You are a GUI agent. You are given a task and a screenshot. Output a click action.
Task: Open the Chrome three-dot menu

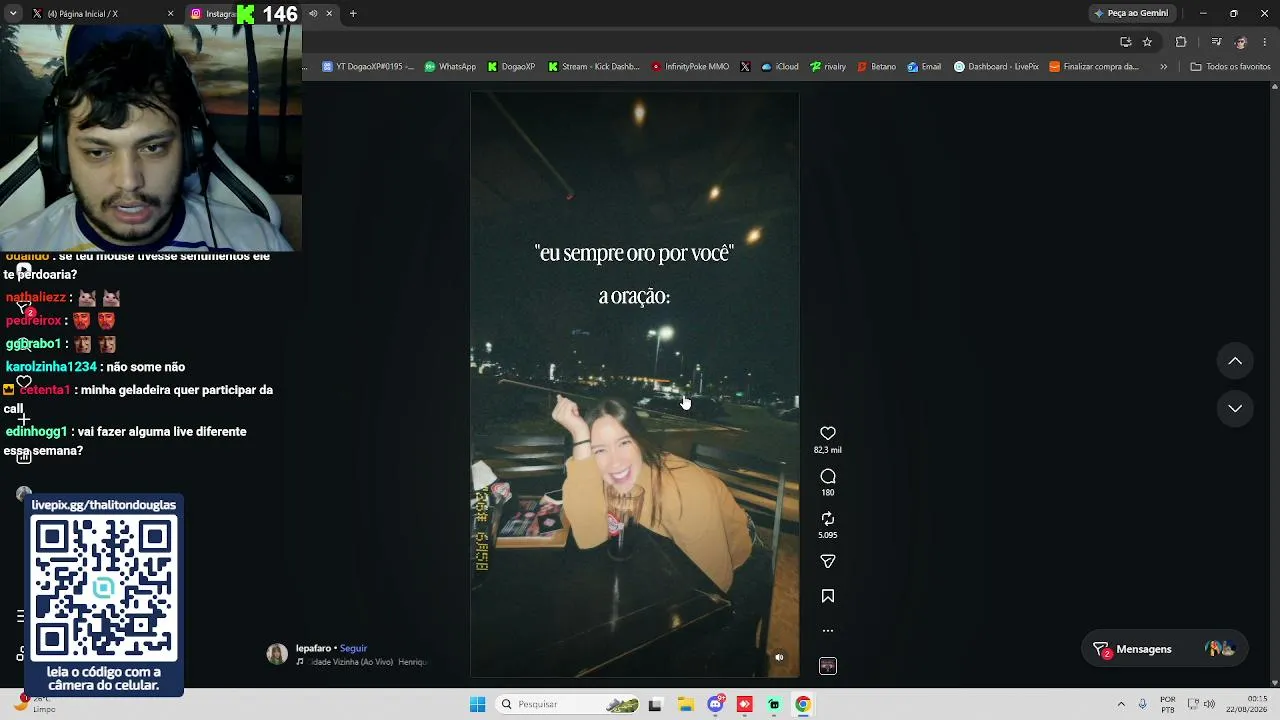[x=1265, y=42]
